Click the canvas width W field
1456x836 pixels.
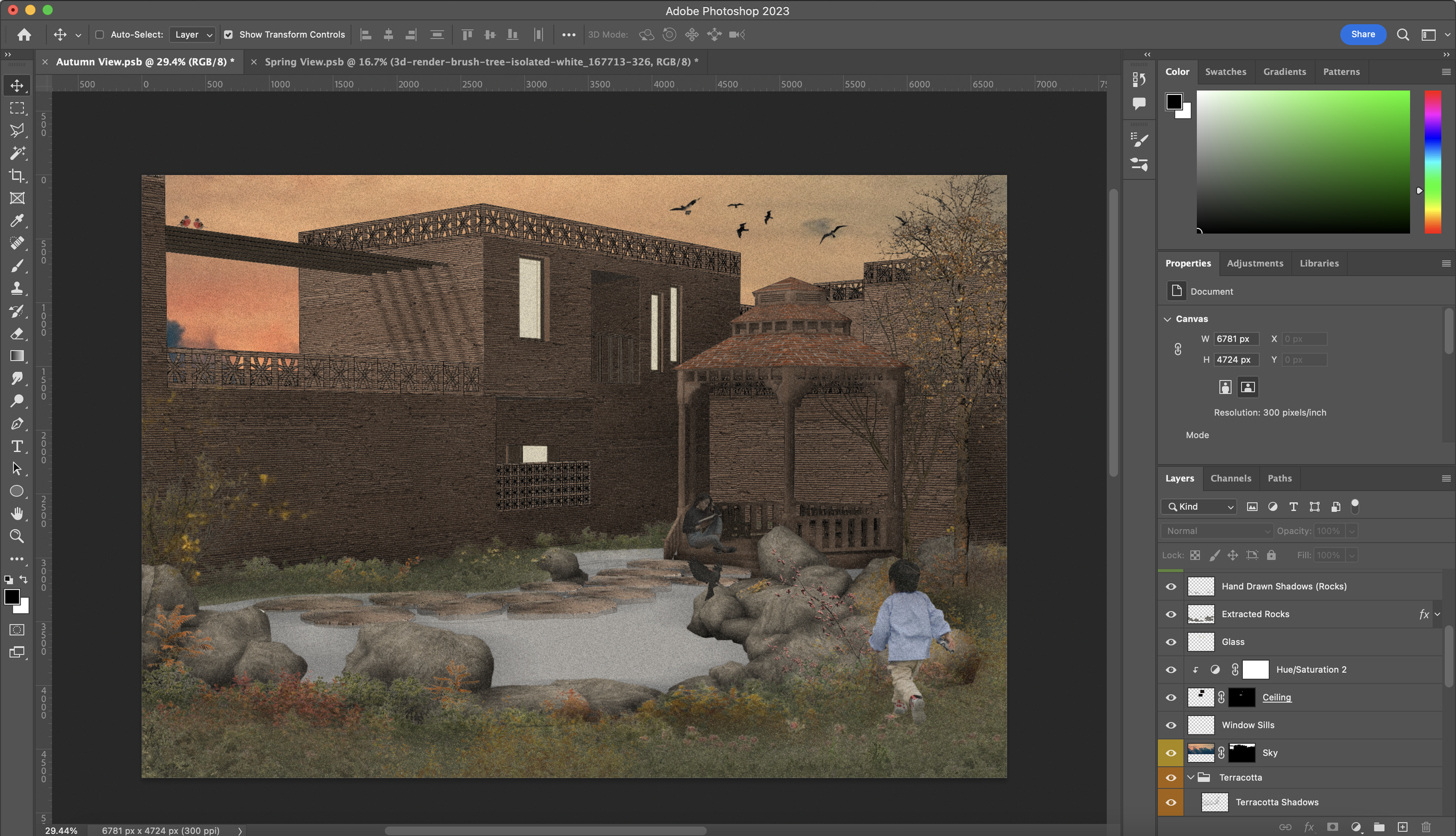[x=1236, y=338]
